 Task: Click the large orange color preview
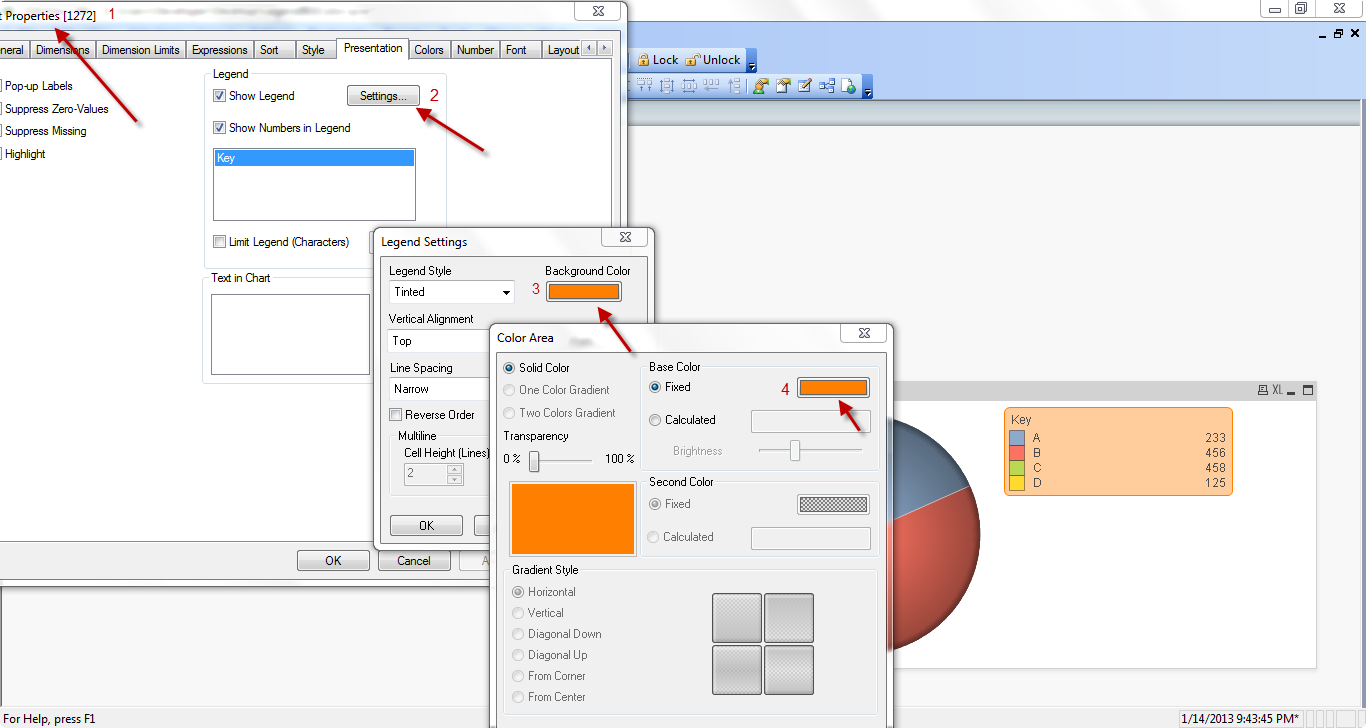[x=573, y=519]
